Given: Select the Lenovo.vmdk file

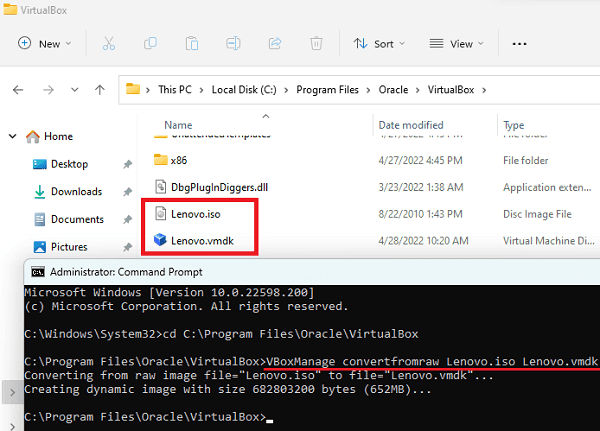Looking at the screenshot, I should click(x=201, y=240).
